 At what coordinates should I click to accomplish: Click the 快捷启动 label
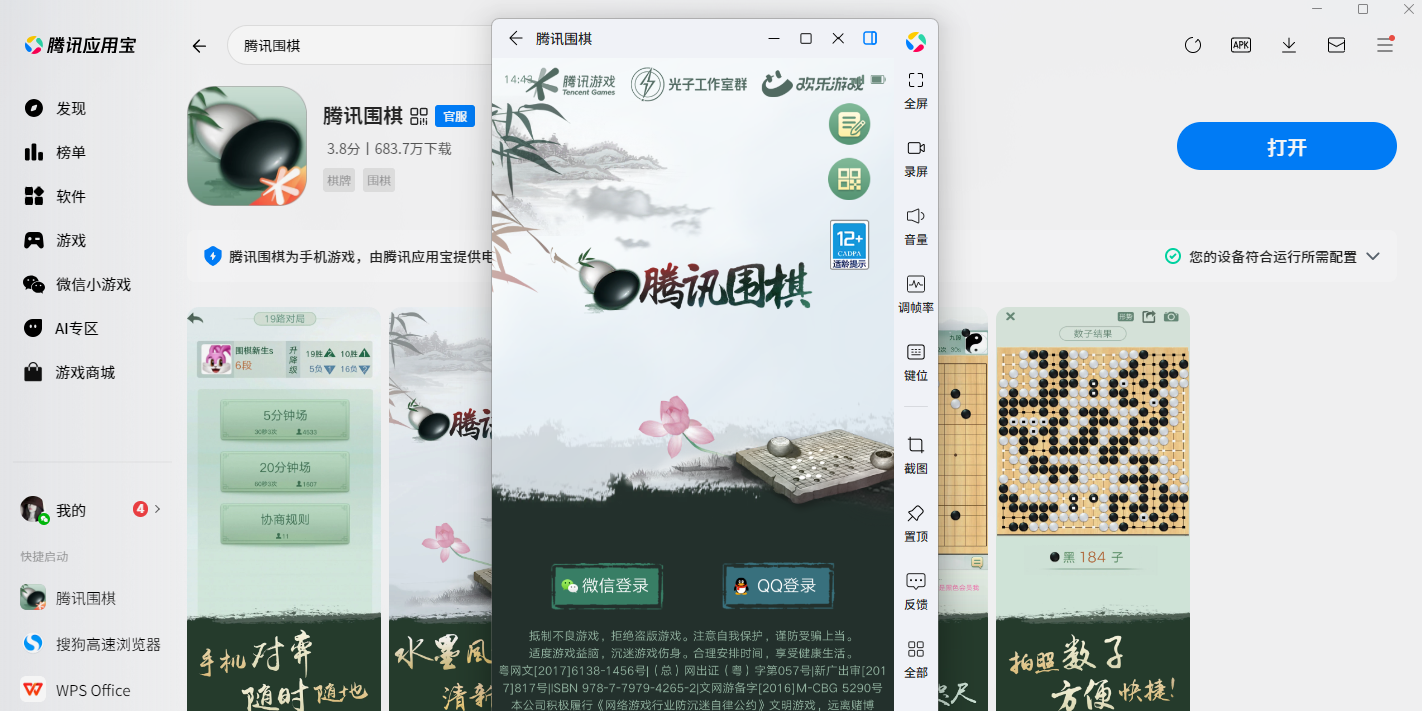point(45,556)
